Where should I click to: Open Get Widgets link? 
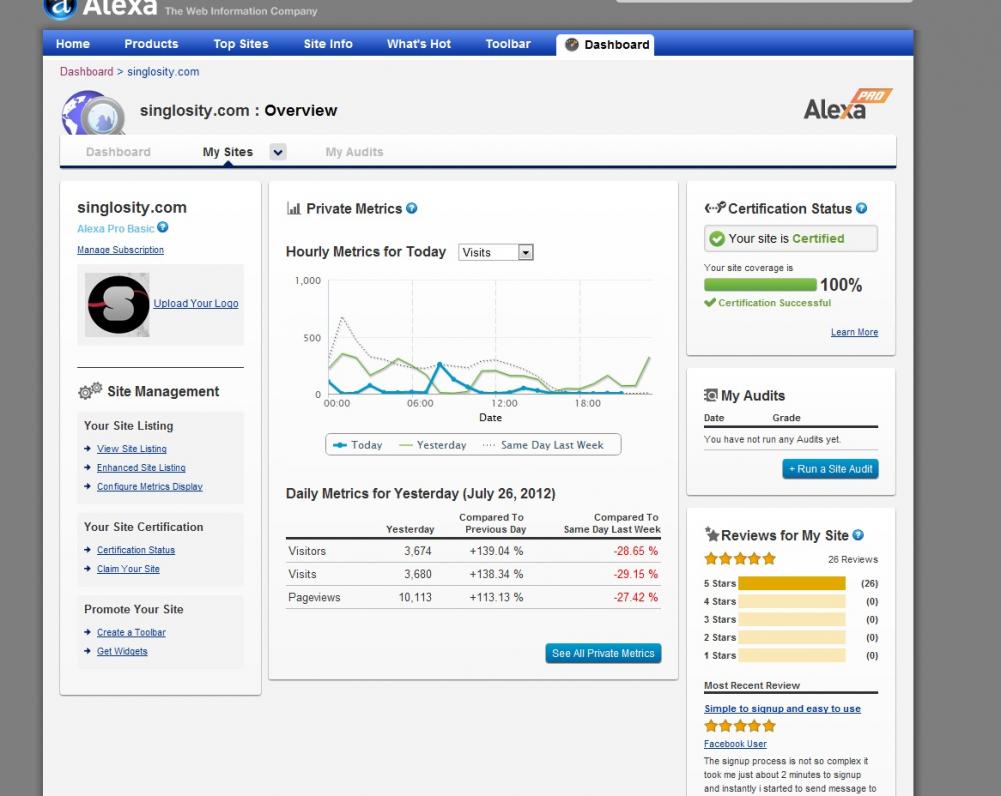122,651
